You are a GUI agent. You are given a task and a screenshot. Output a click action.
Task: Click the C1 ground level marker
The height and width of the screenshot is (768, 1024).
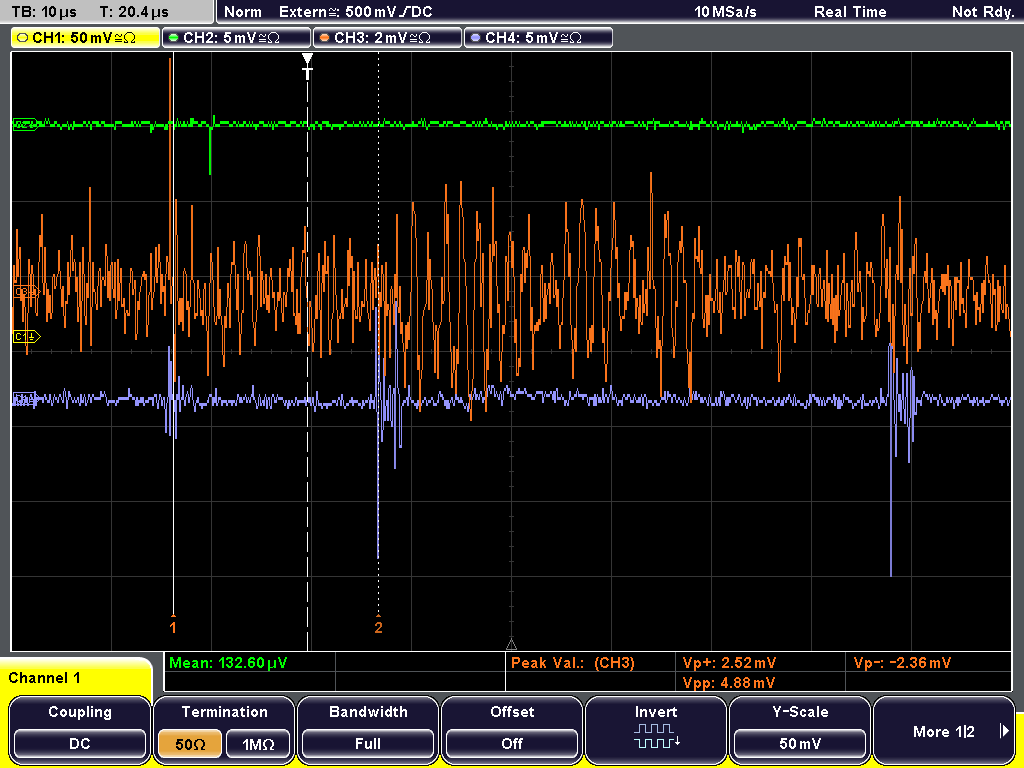coord(27,336)
